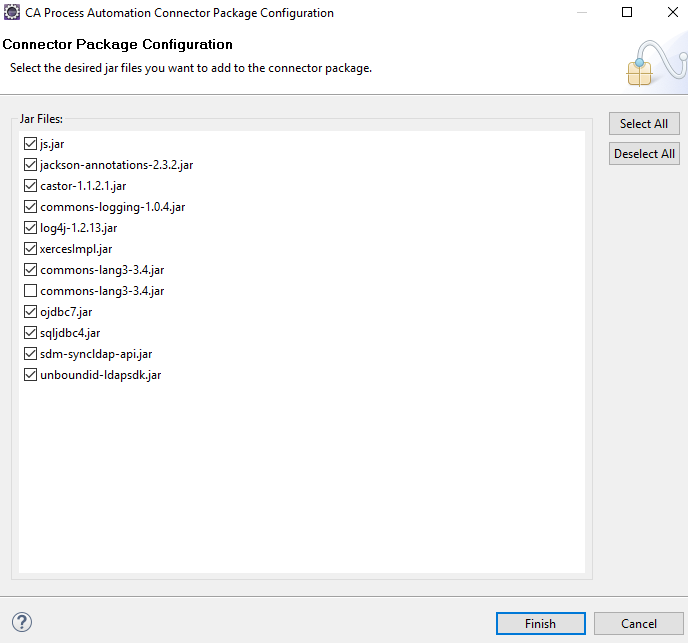Image resolution: width=688 pixels, height=643 pixels.
Task: Toggle the log4j-1.2.13.jar checkbox
Action: coord(30,228)
